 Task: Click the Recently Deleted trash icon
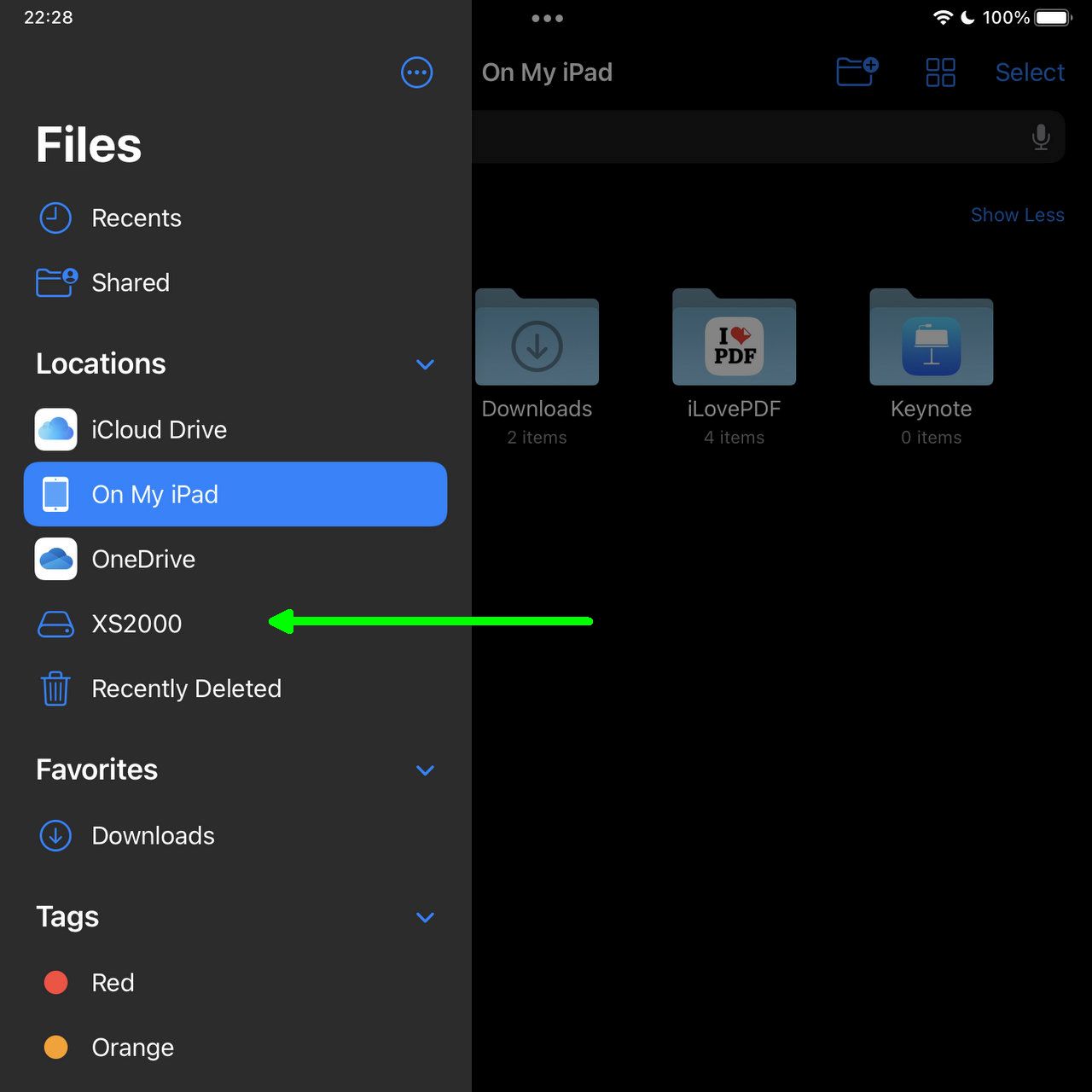55,688
